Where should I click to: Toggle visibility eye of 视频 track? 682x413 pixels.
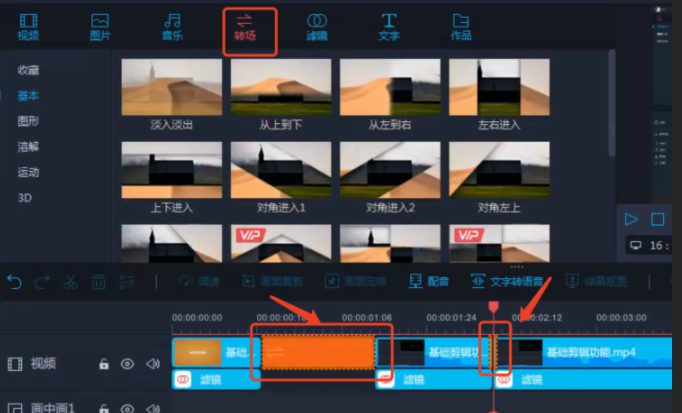pyautogui.click(x=128, y=364)
